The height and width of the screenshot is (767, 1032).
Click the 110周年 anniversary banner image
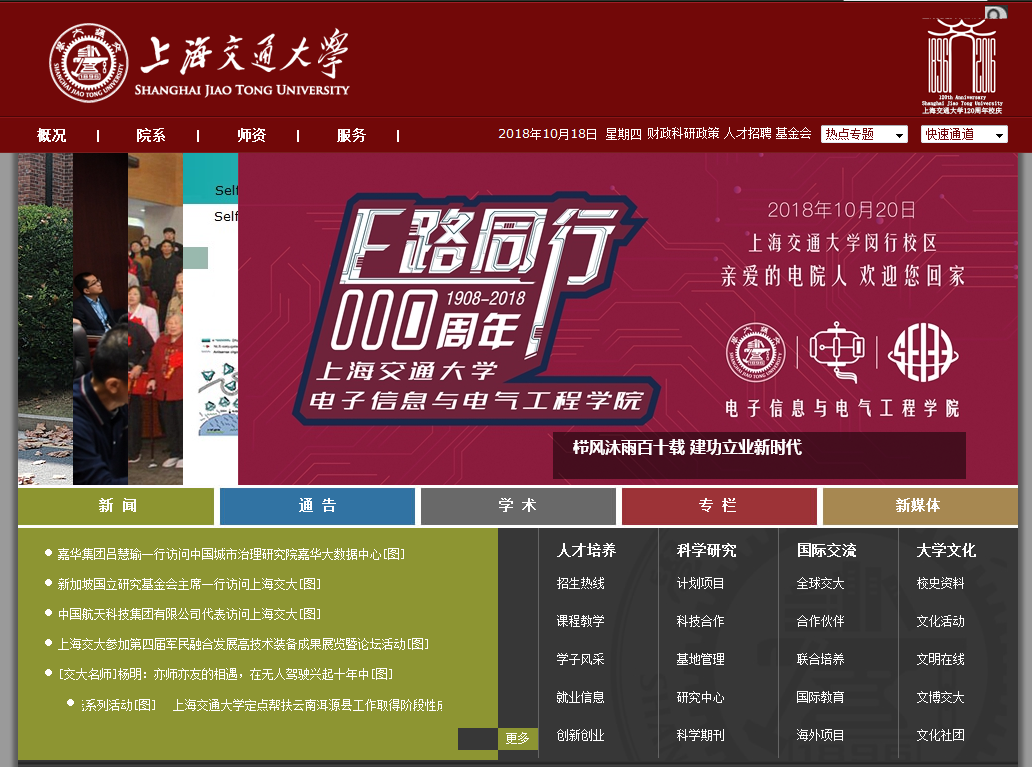628,319
